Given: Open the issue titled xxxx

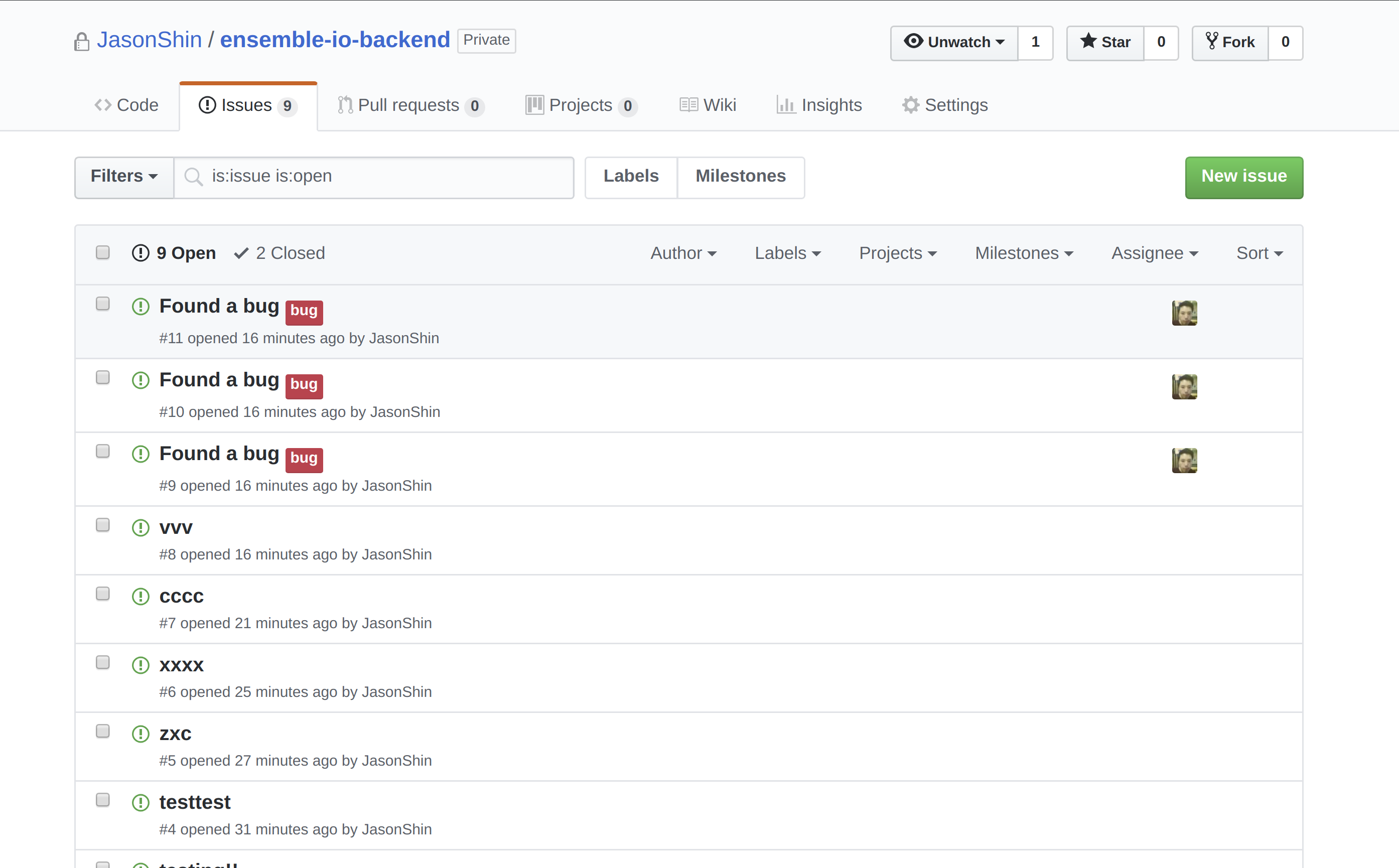Looking at the screenshot, I should pos(182,665).
